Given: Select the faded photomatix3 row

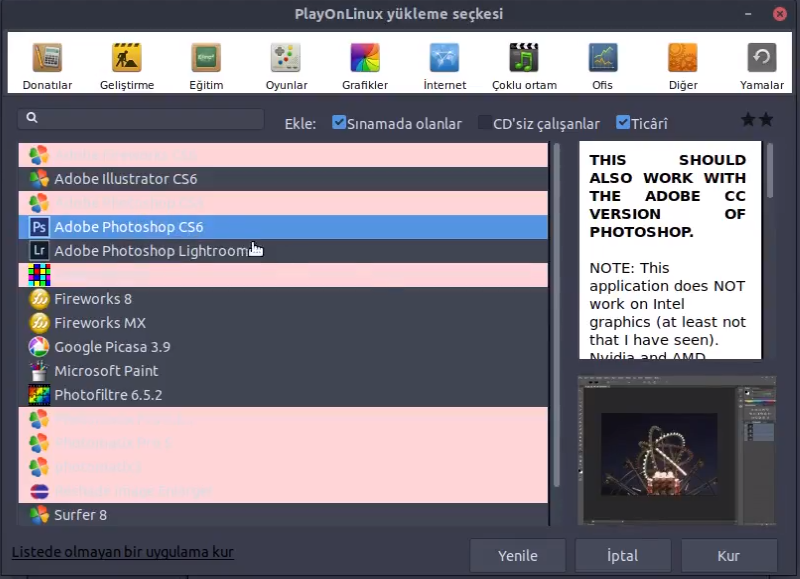Looking at the screenshot, I should pos(283,467).
